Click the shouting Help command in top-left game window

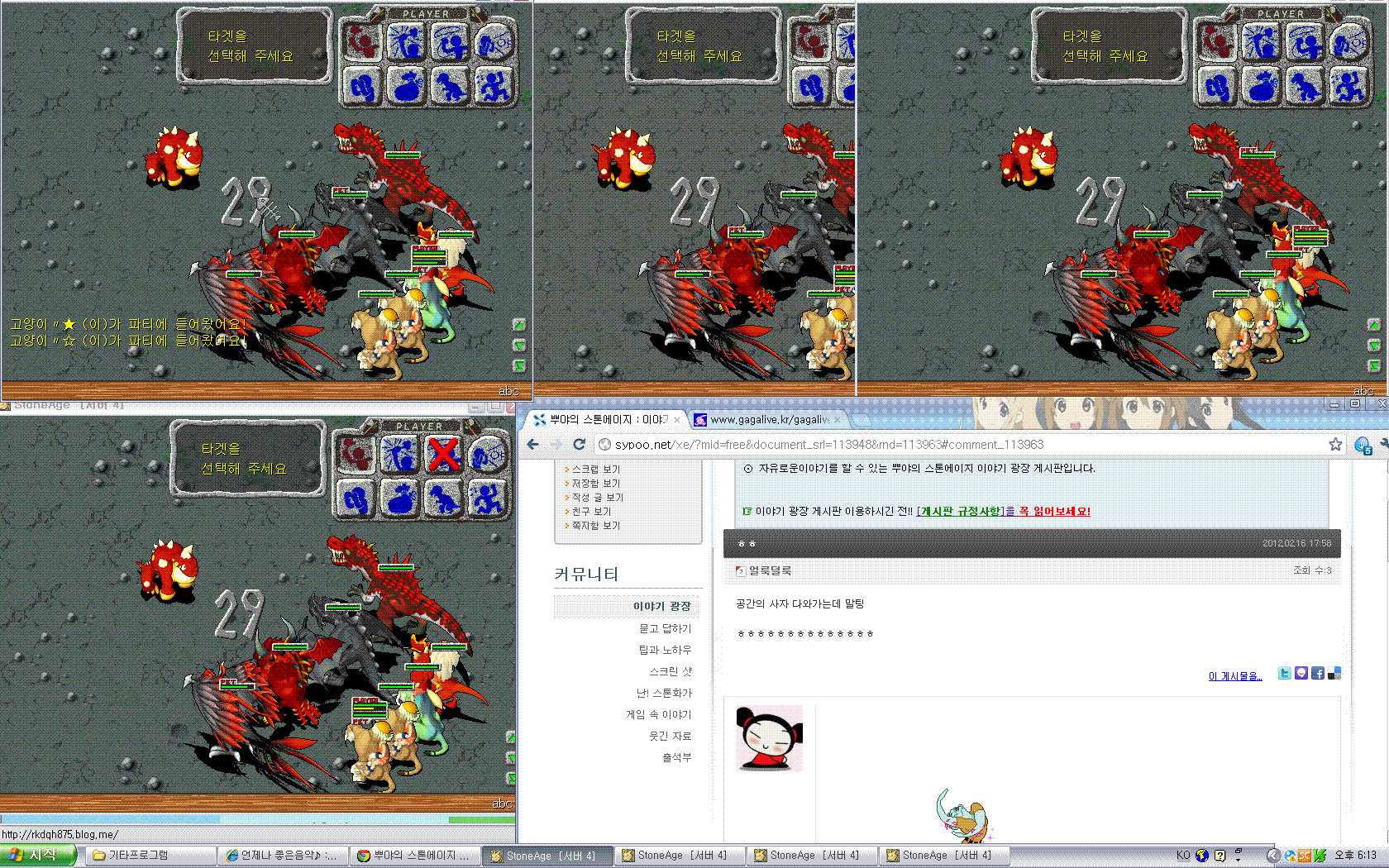(x=494, y=41)
